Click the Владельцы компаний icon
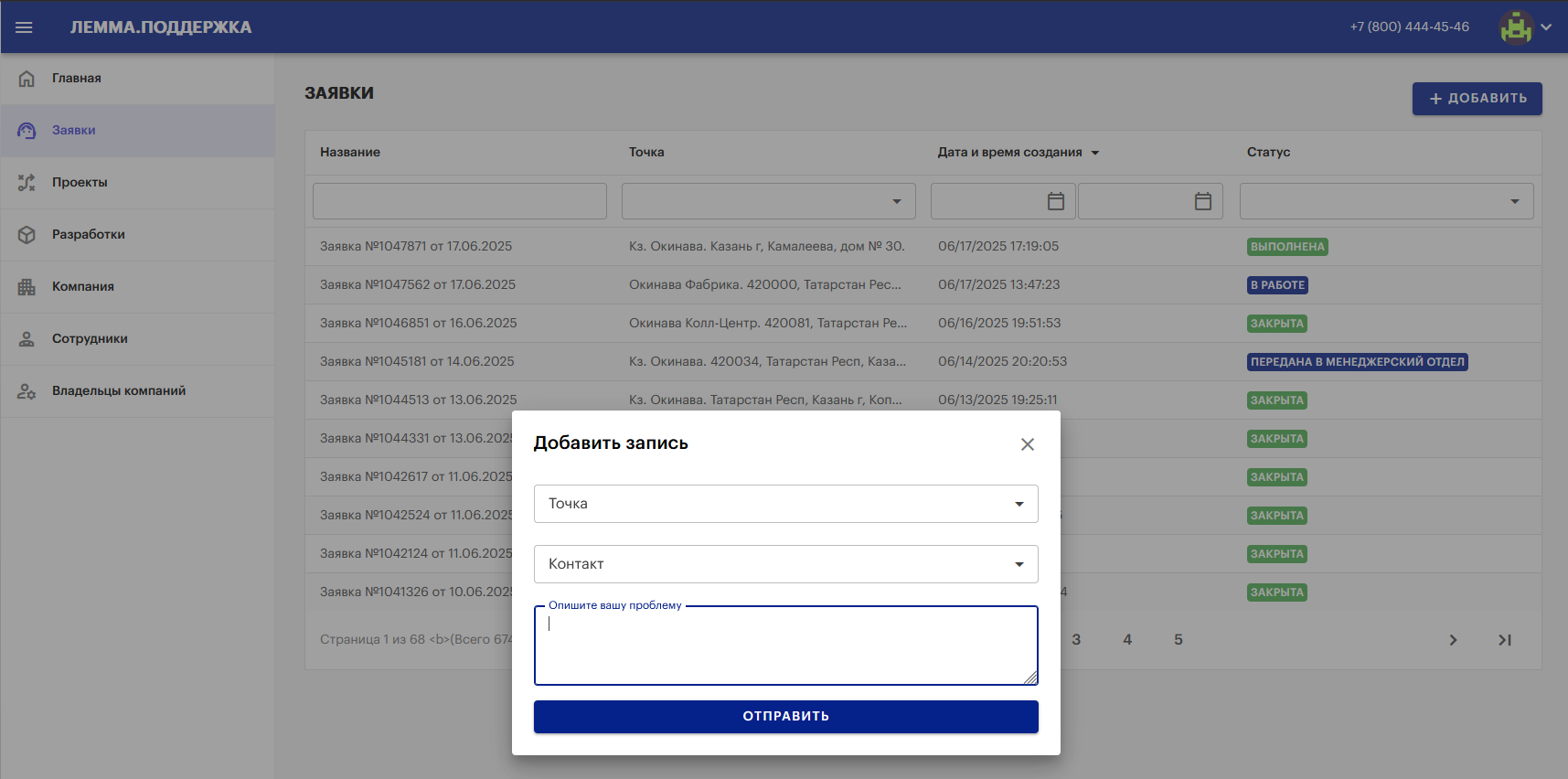The image size is (1568, 779). 27,391
